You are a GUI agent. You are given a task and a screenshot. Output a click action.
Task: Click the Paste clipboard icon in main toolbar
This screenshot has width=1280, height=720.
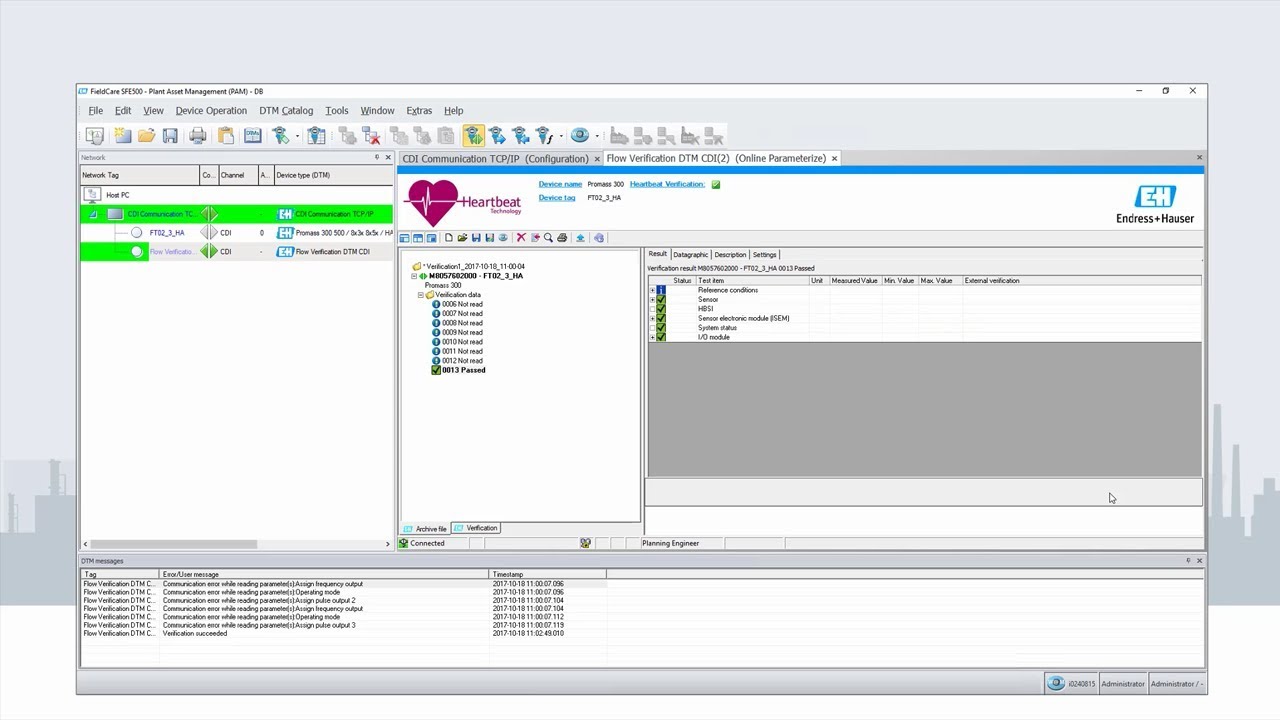pos(226,135)
